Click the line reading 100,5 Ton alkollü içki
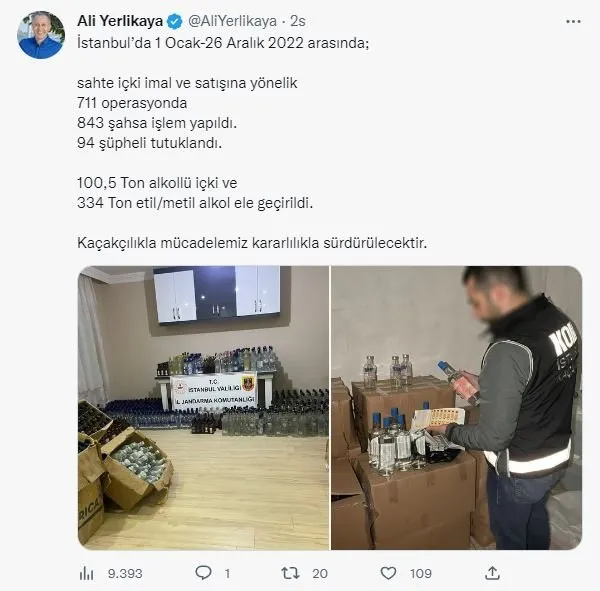Screen dimensions: 600x591 coord(157,183)
